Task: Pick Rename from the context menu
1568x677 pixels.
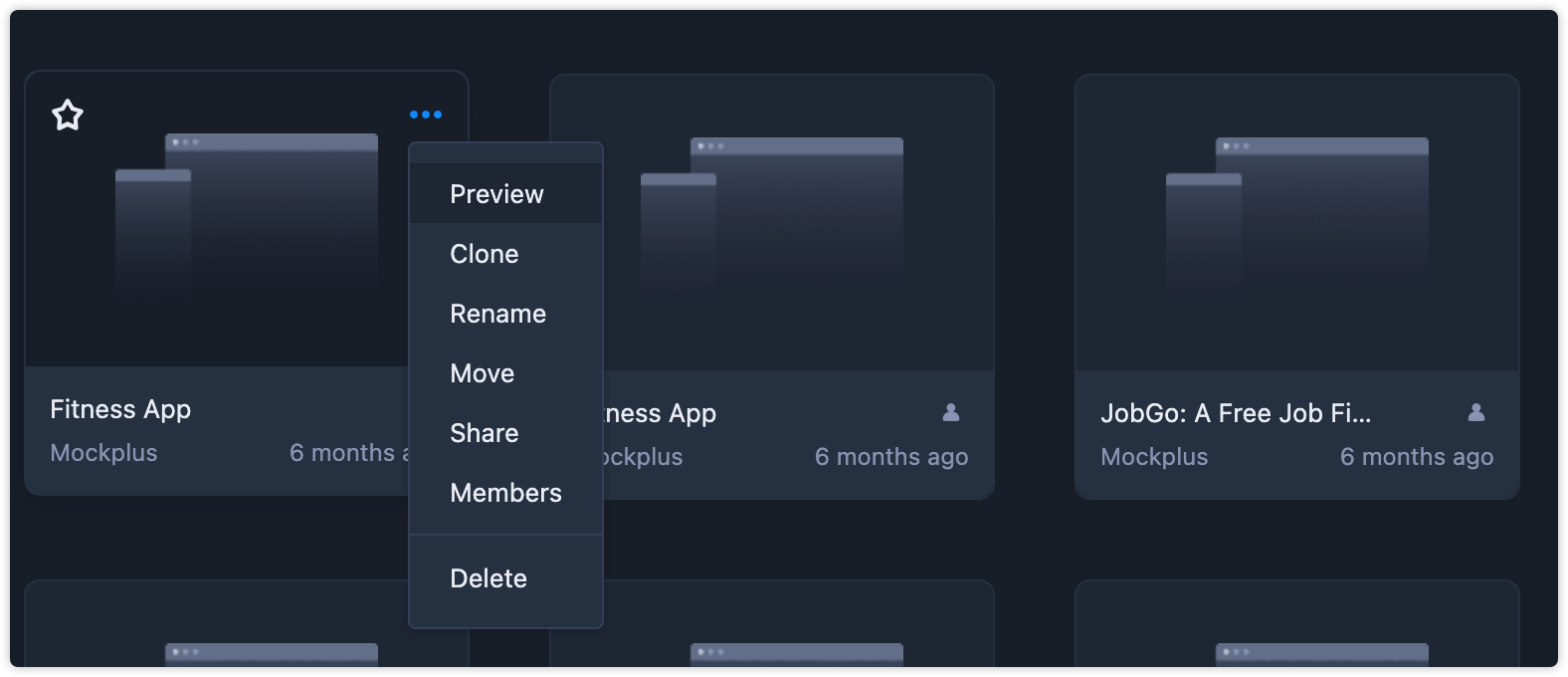Action: pos(505,314)
